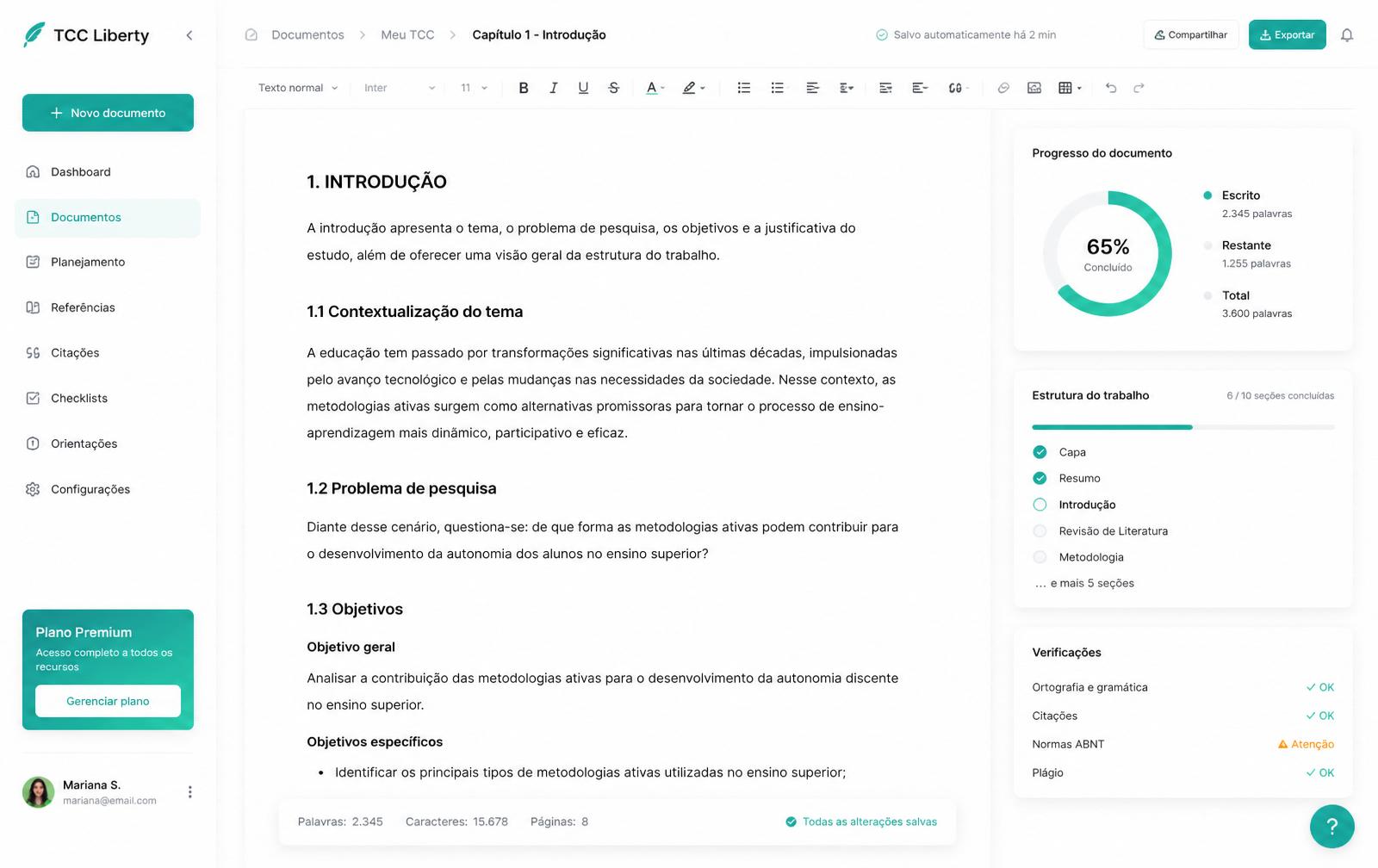Navigate to Documentos breadcrumb link
1378x868 pixels.
[x=307, y=35]
